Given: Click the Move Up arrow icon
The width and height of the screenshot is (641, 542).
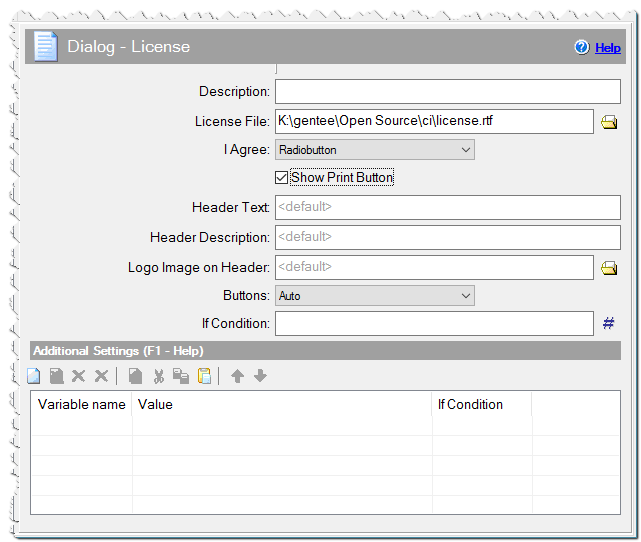Looking at the screenshot, I should (x=238, y=376).
